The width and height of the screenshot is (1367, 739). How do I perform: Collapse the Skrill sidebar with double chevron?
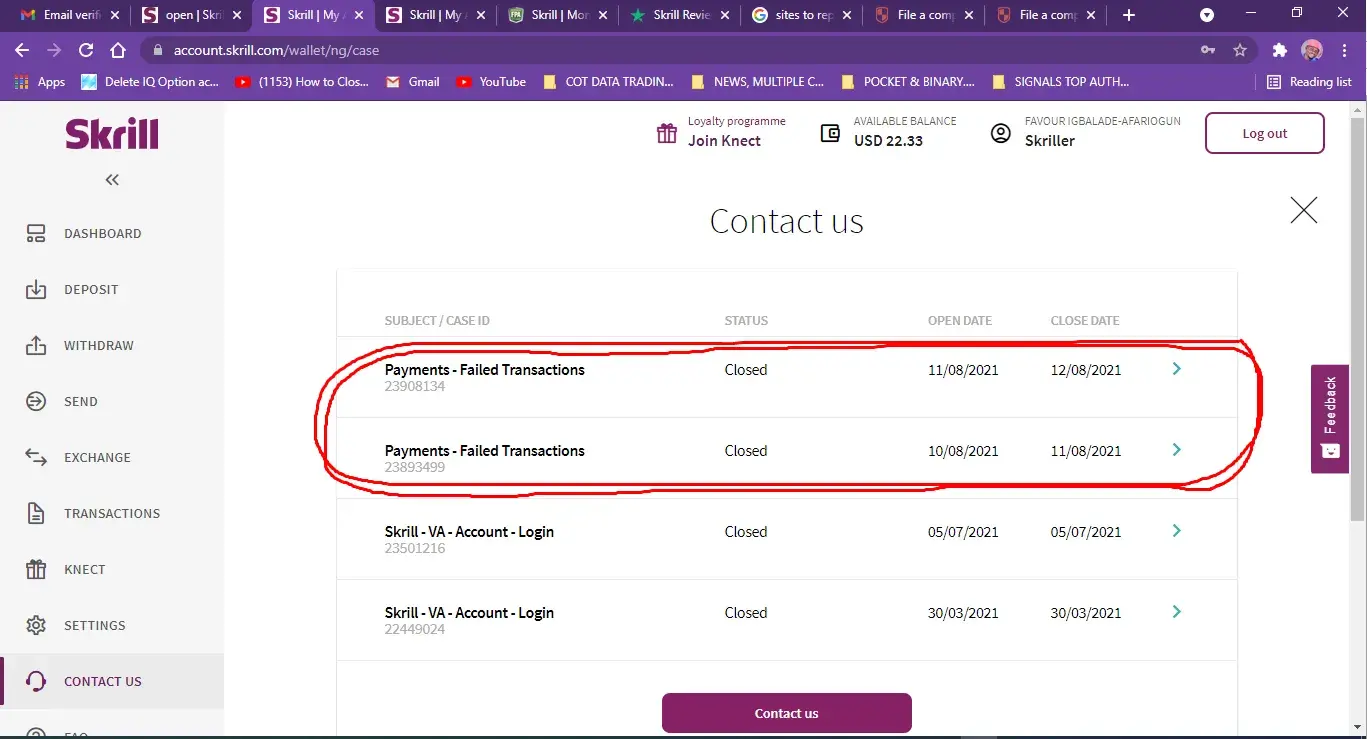(x=112, y=180)
